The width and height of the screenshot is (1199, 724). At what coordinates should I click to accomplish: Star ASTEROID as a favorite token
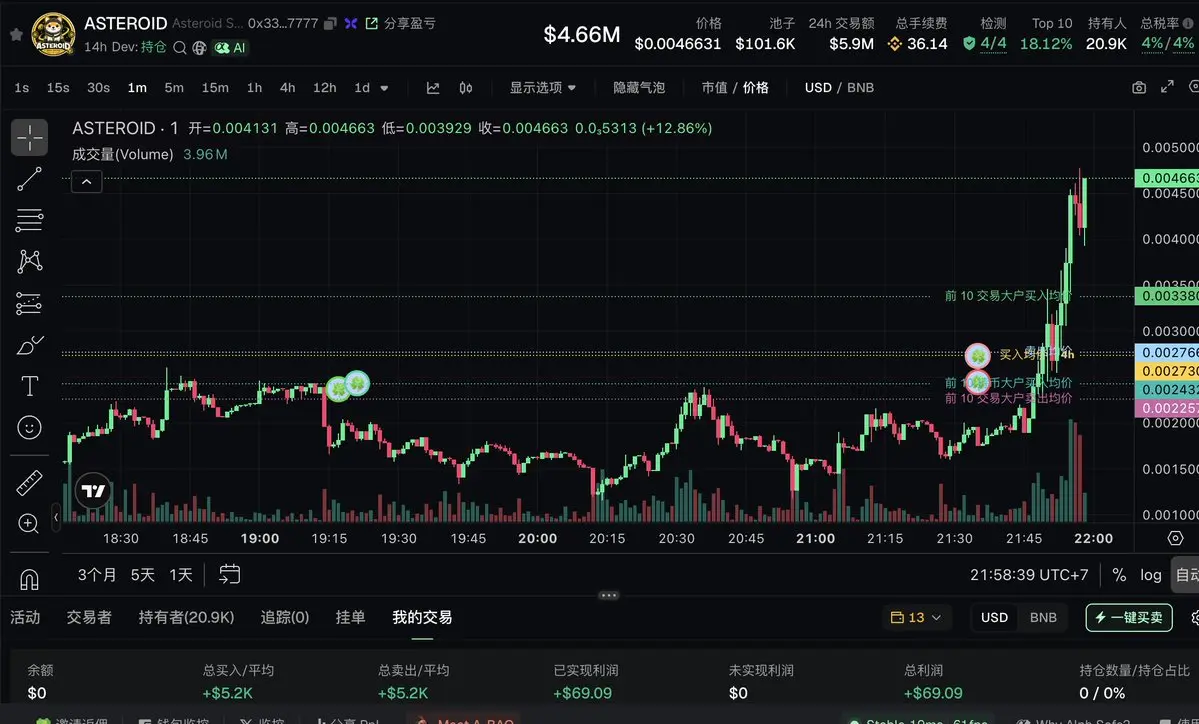click(x=15, y=34)
